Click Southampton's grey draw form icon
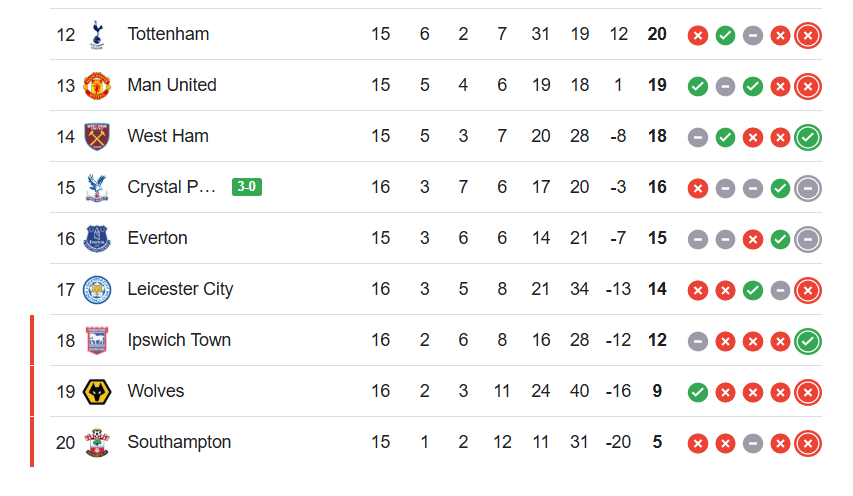 pyautogui.click(x=753, y=443)
